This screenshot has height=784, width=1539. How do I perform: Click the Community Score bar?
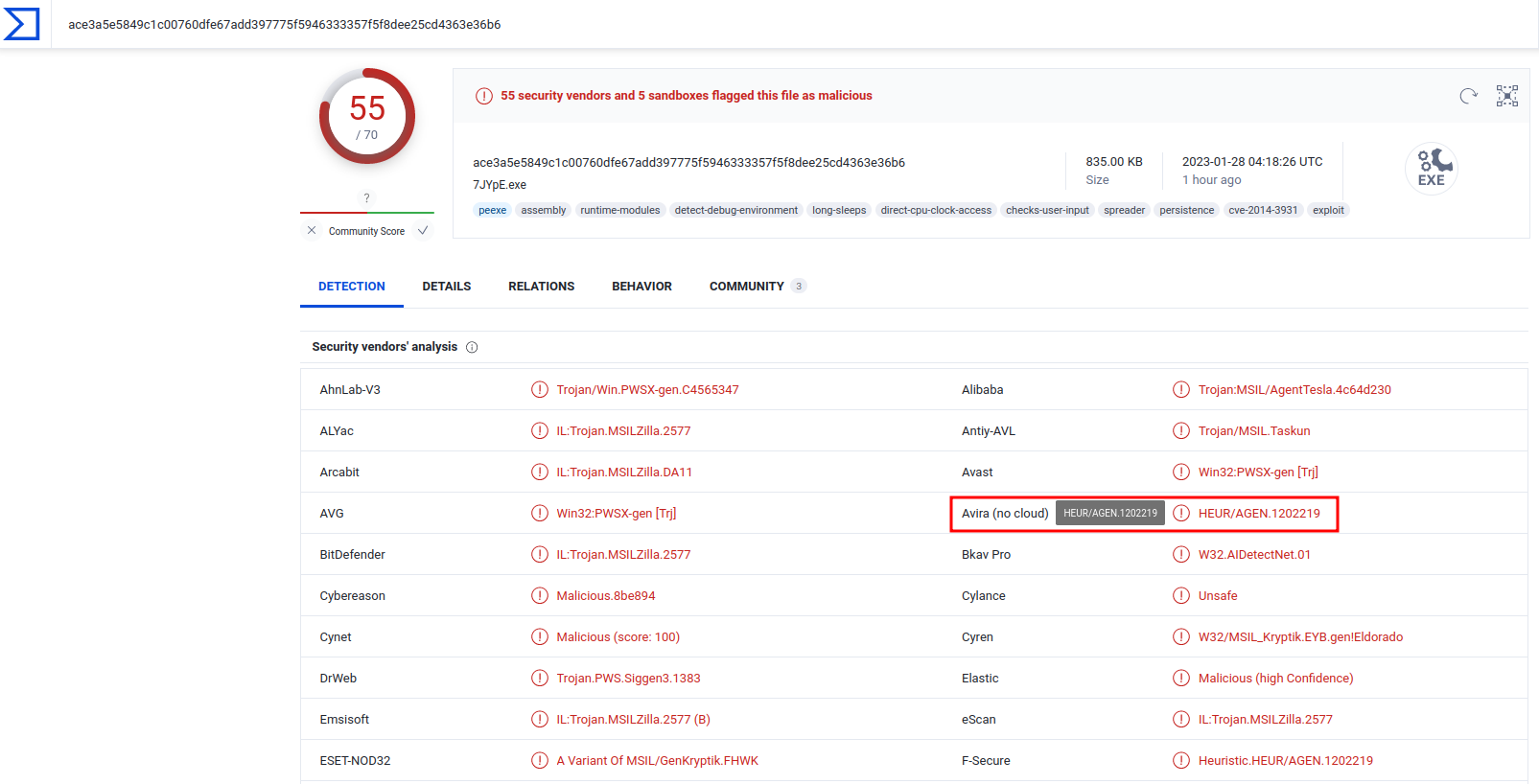click(367, 212)
